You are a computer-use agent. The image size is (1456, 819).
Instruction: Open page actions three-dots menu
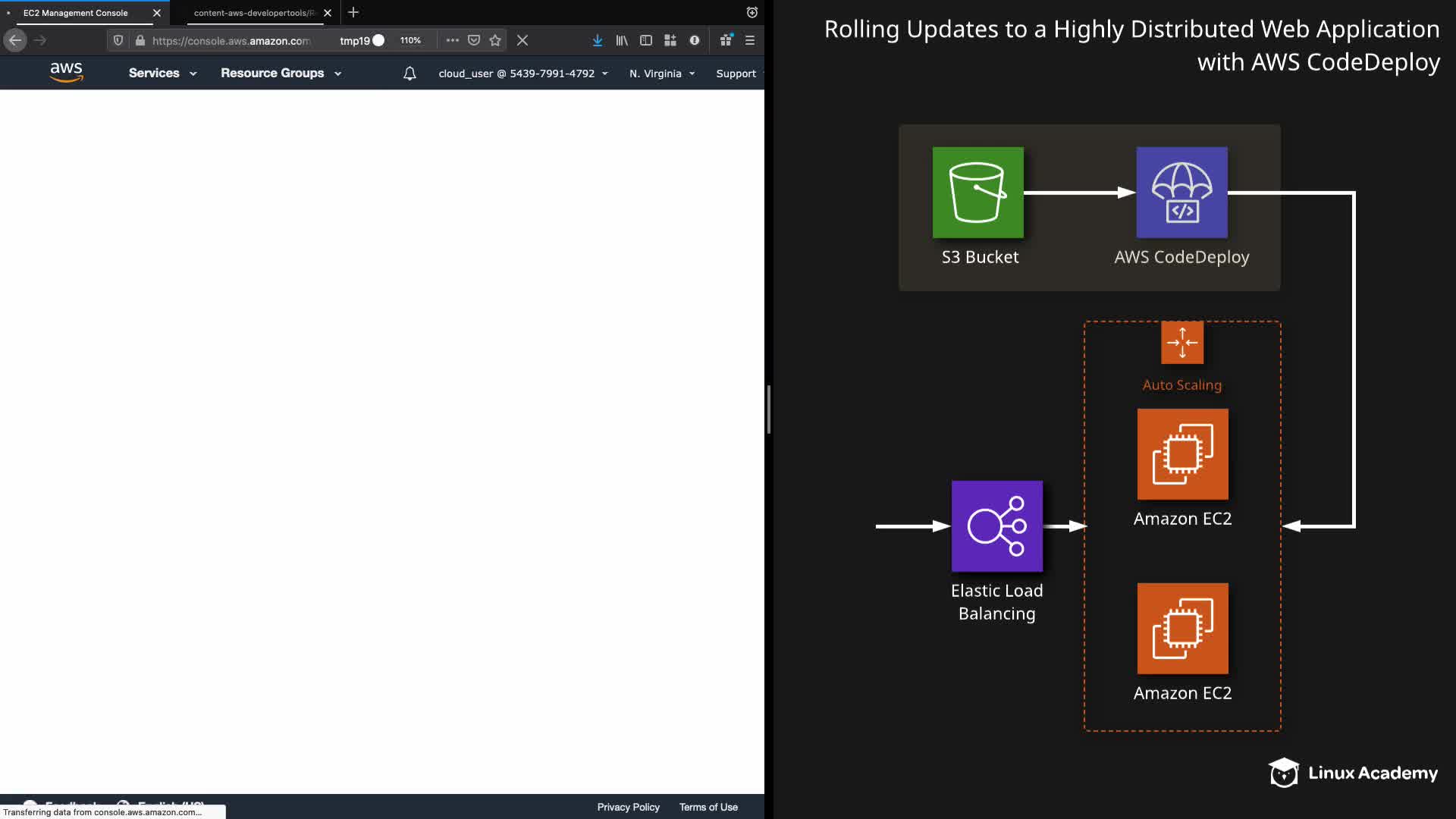click(453, 40)
